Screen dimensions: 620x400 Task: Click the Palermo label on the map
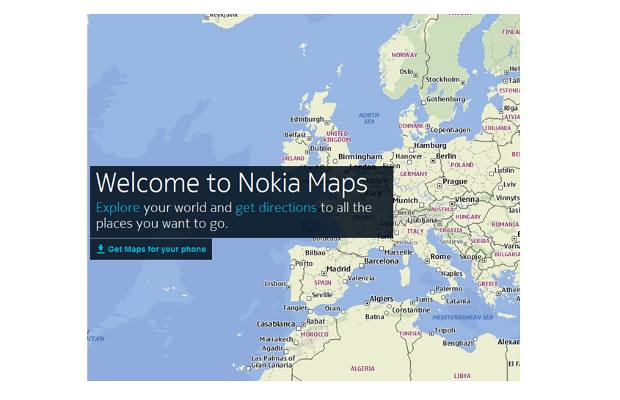449,289
